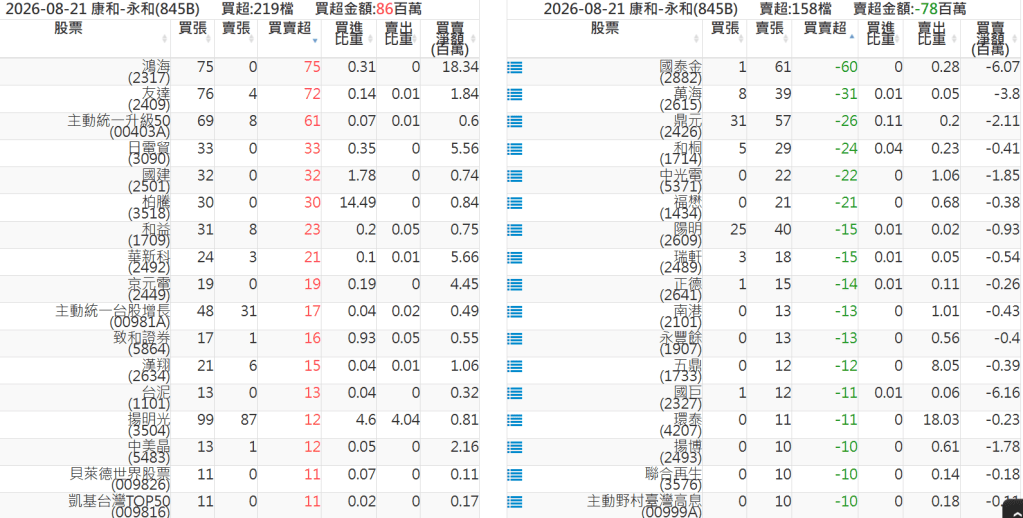Select stock 漢翔 (2634)
1023x518 pixels.
[149, 371]
